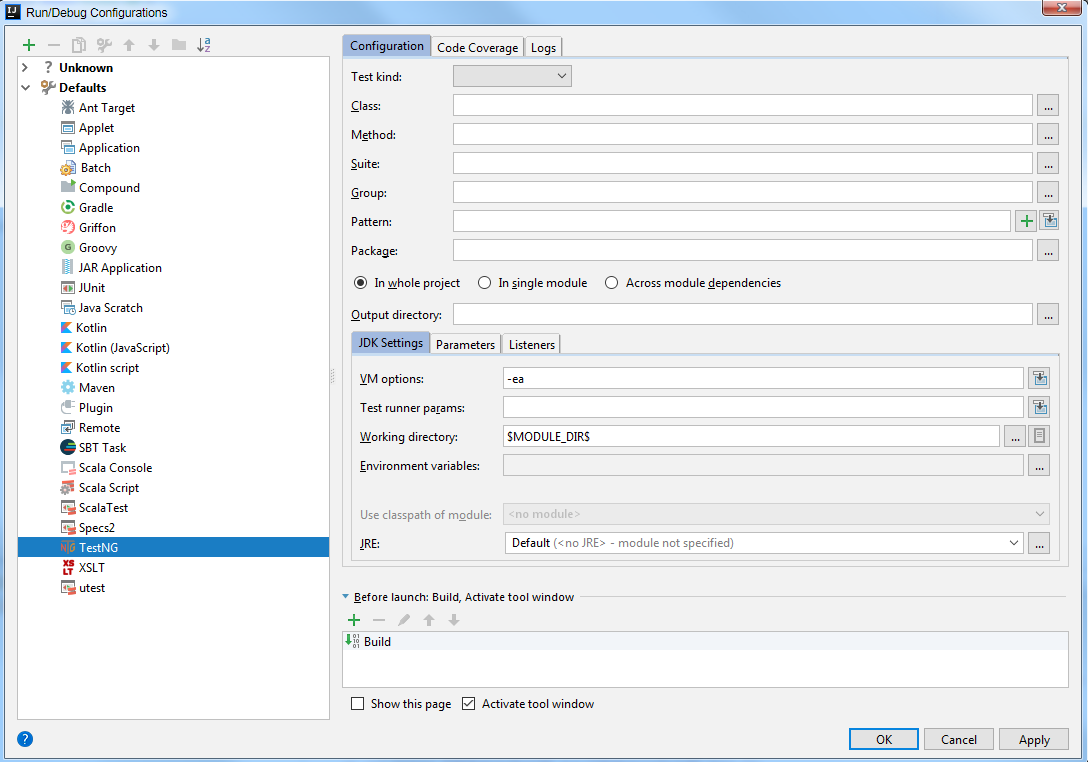Viewport: 1088px width, 762px height.
Task: Expand the VM options field icon
Action: [x=1039, y=378]
